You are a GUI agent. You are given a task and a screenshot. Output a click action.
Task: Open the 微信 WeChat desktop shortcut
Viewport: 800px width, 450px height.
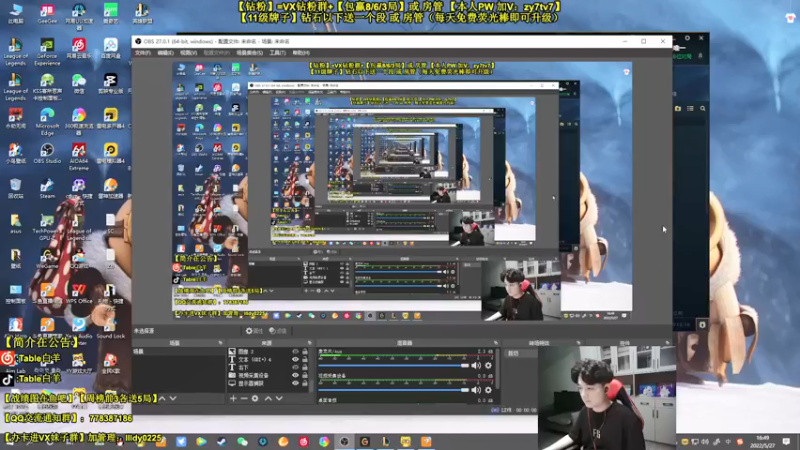pyautogui.click(x=79, y=84)
